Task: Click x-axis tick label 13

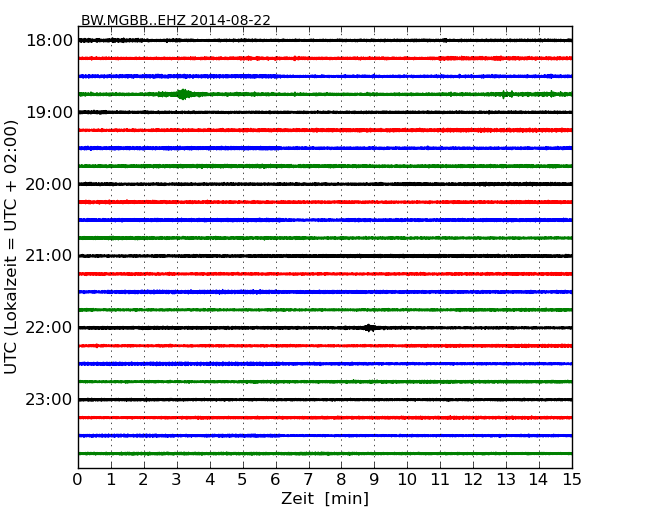Action: pyautogui.click(x=506, y=480)
